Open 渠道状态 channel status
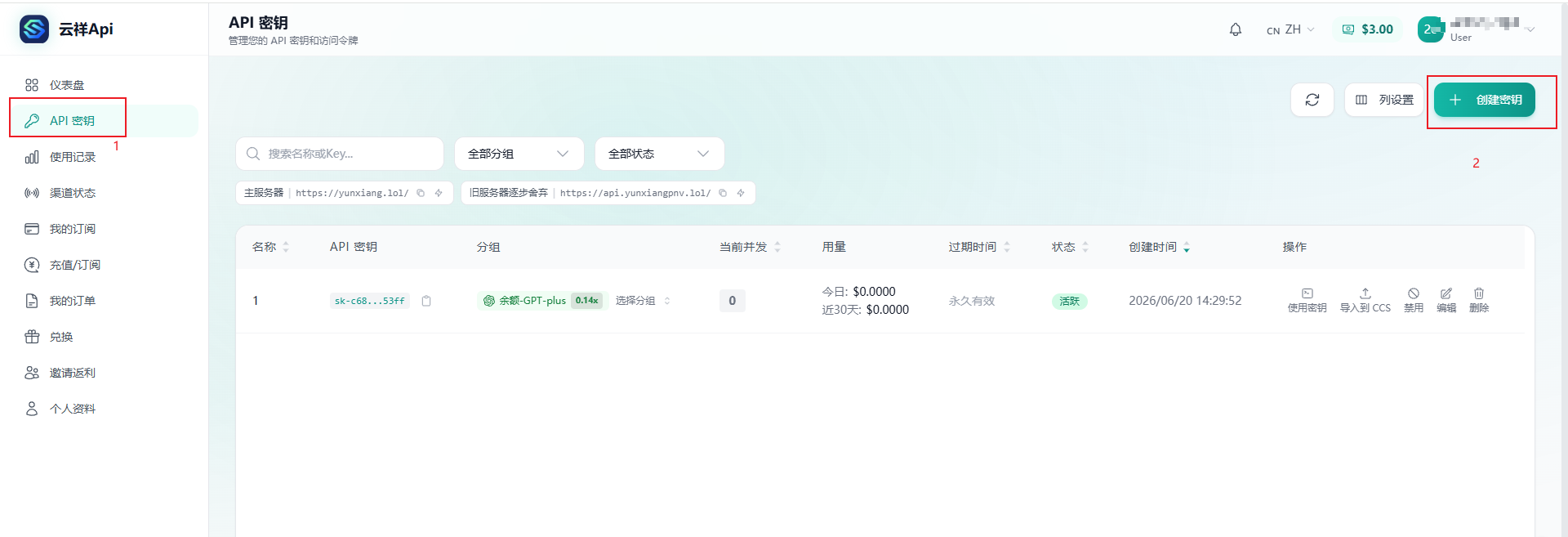Screen dimensions: 1568x537 point(105,193)
